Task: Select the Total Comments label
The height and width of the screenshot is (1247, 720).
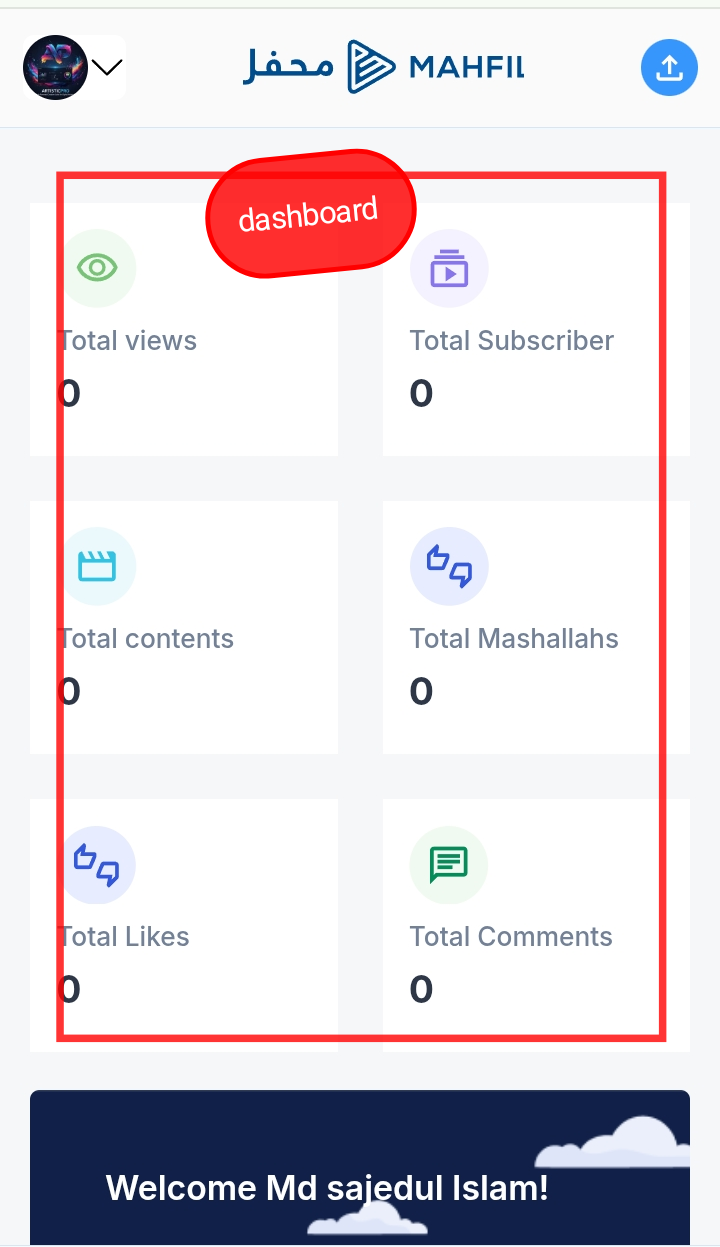Action: coord(511,937)
